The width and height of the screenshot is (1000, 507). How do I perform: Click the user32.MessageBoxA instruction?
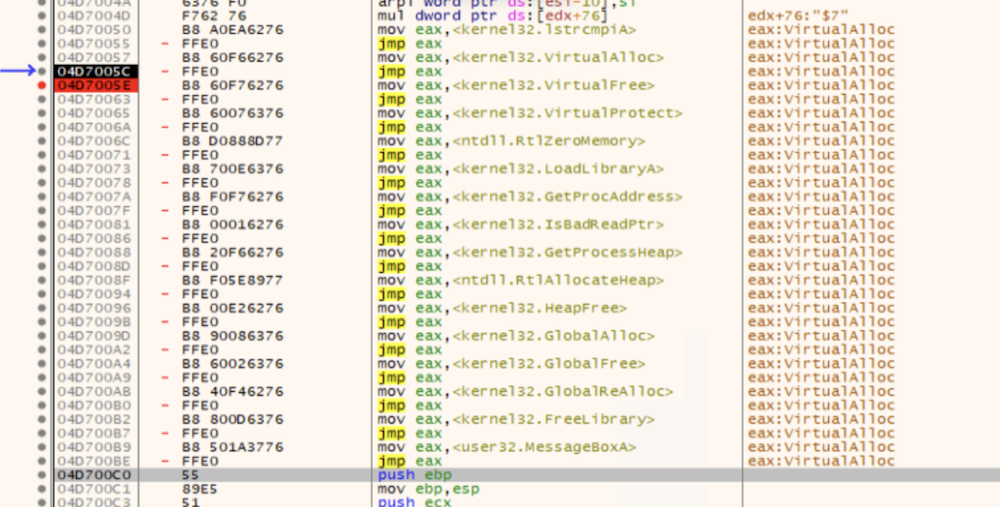click(x=506, y=447)
